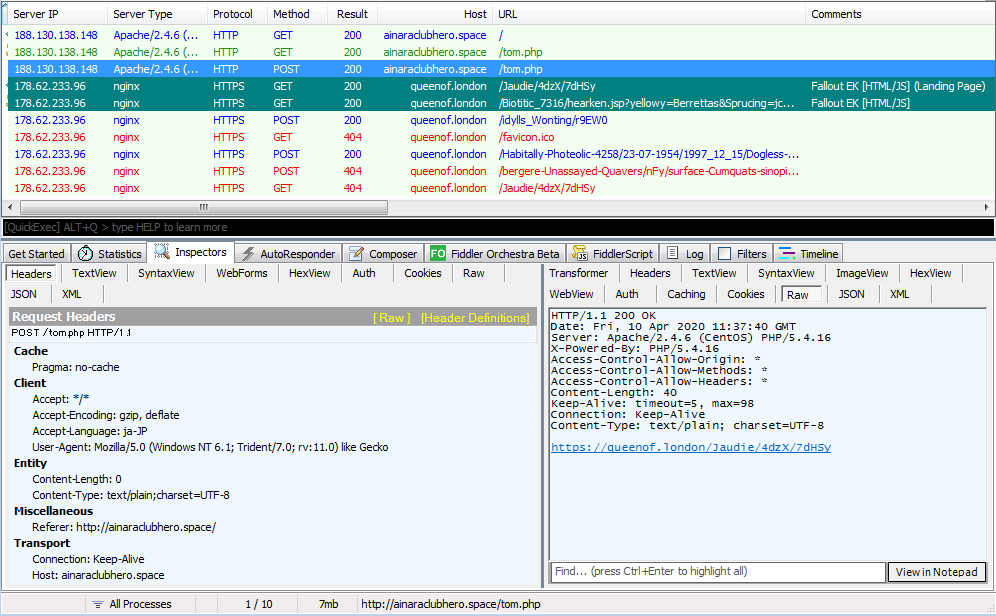The height and width of the screenshot is (616, 996).
Task: Open the response Caching tab
Action: click(686, 294)
